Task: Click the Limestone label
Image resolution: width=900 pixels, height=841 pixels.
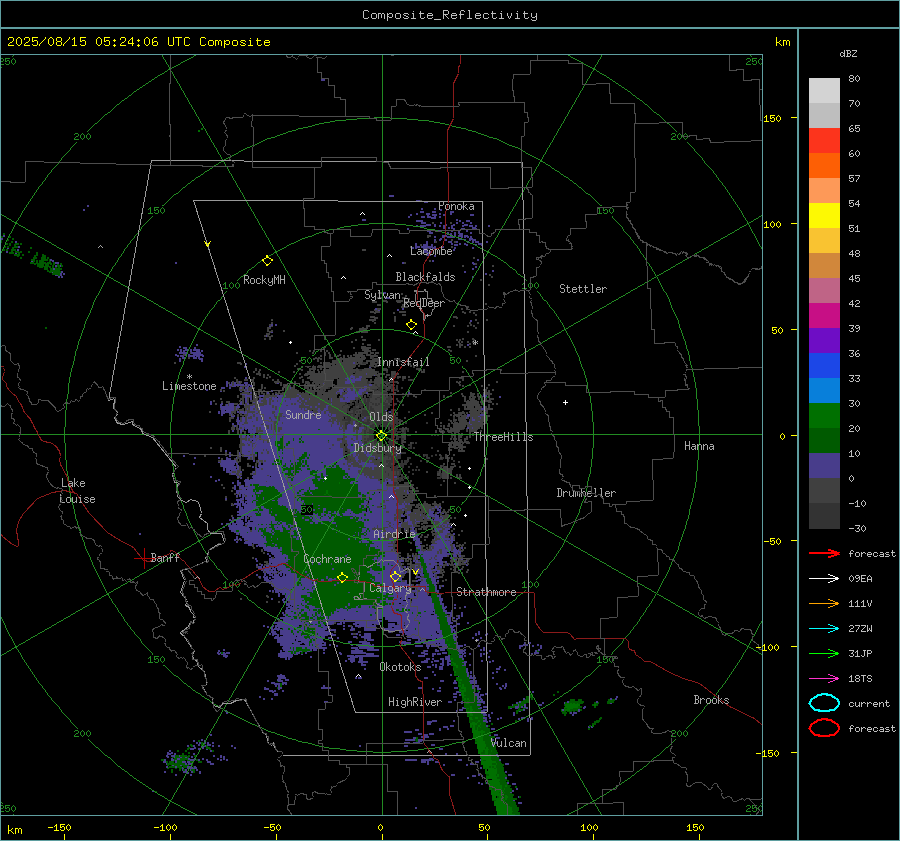Action: (189, 386)
